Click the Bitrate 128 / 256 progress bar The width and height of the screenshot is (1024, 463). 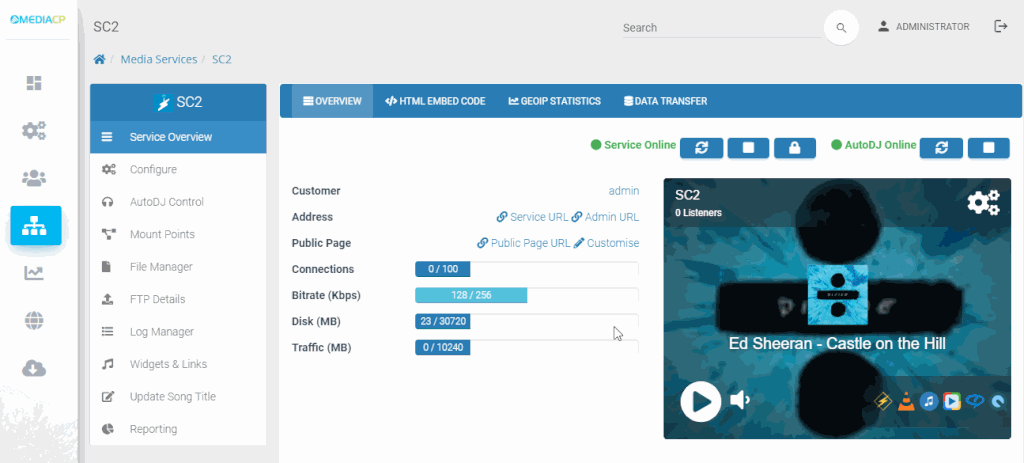(x=527, y=295)
